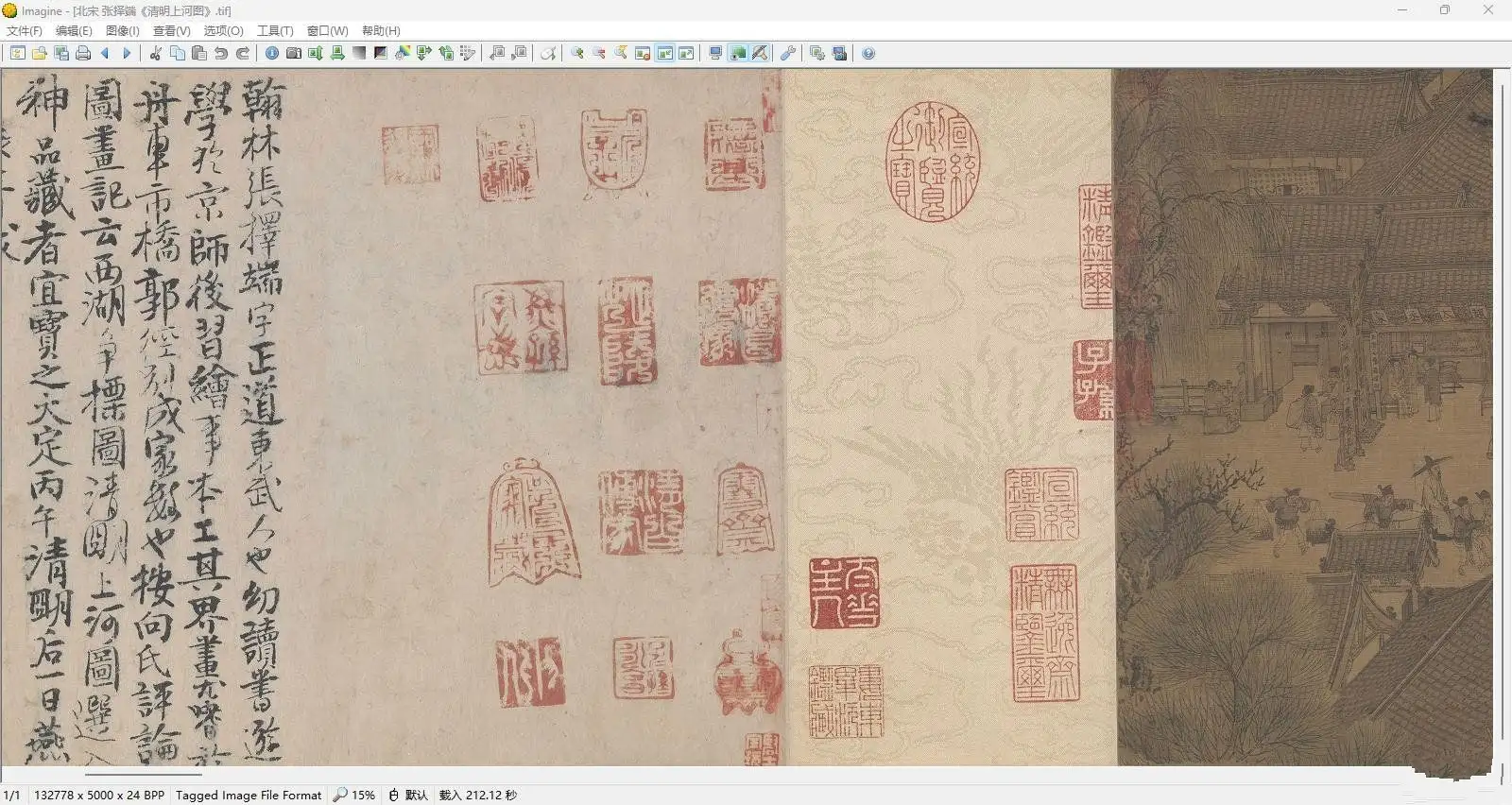
Task: Click the mouse selection tool icon
Action: click(x=548, y=53)
